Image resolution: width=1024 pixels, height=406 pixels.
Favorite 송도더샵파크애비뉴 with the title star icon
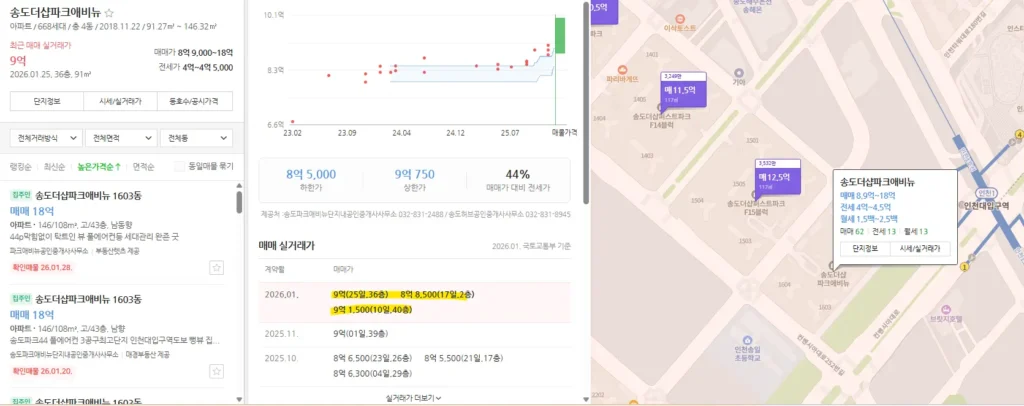[110, 12]
